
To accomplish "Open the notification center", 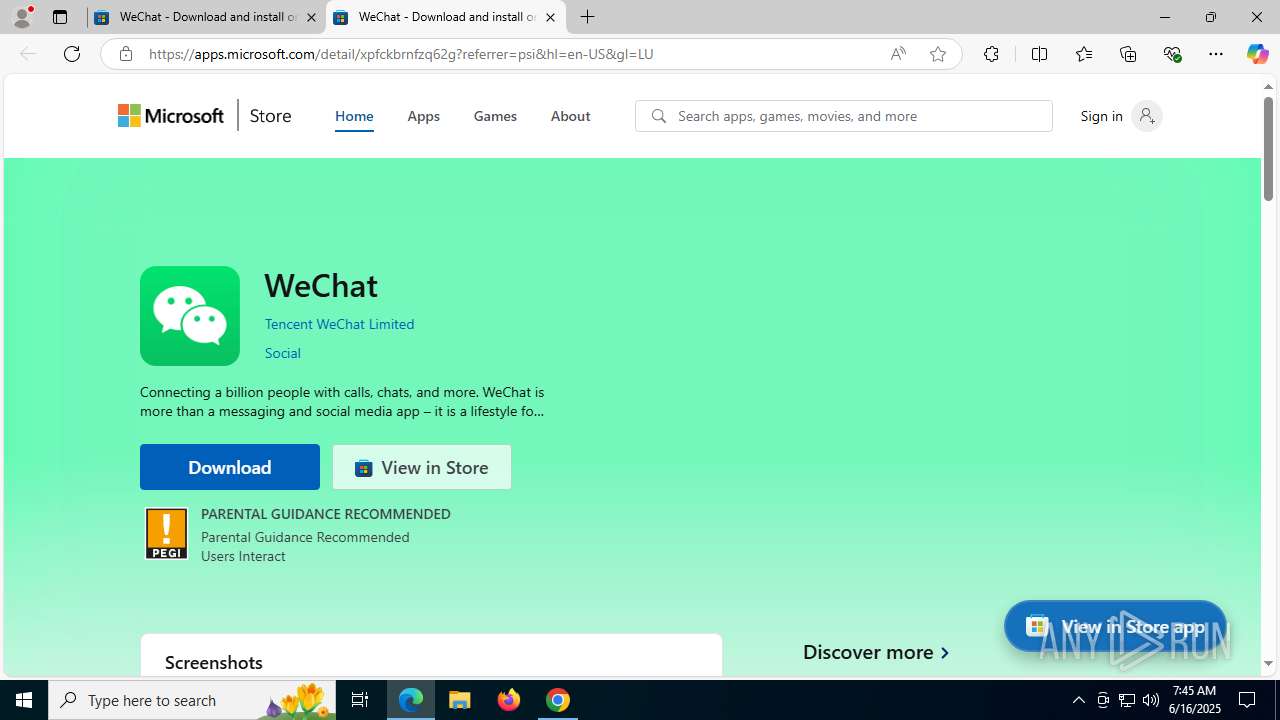I will click(x=1248, y=700).
